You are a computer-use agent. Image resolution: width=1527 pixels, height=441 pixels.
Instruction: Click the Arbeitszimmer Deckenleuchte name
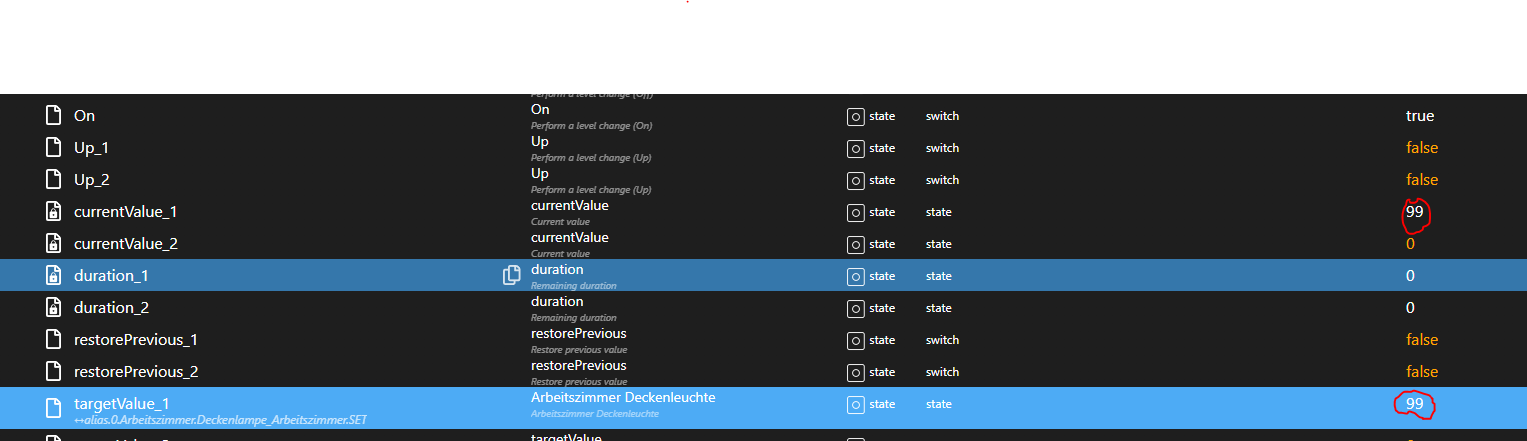623,398
